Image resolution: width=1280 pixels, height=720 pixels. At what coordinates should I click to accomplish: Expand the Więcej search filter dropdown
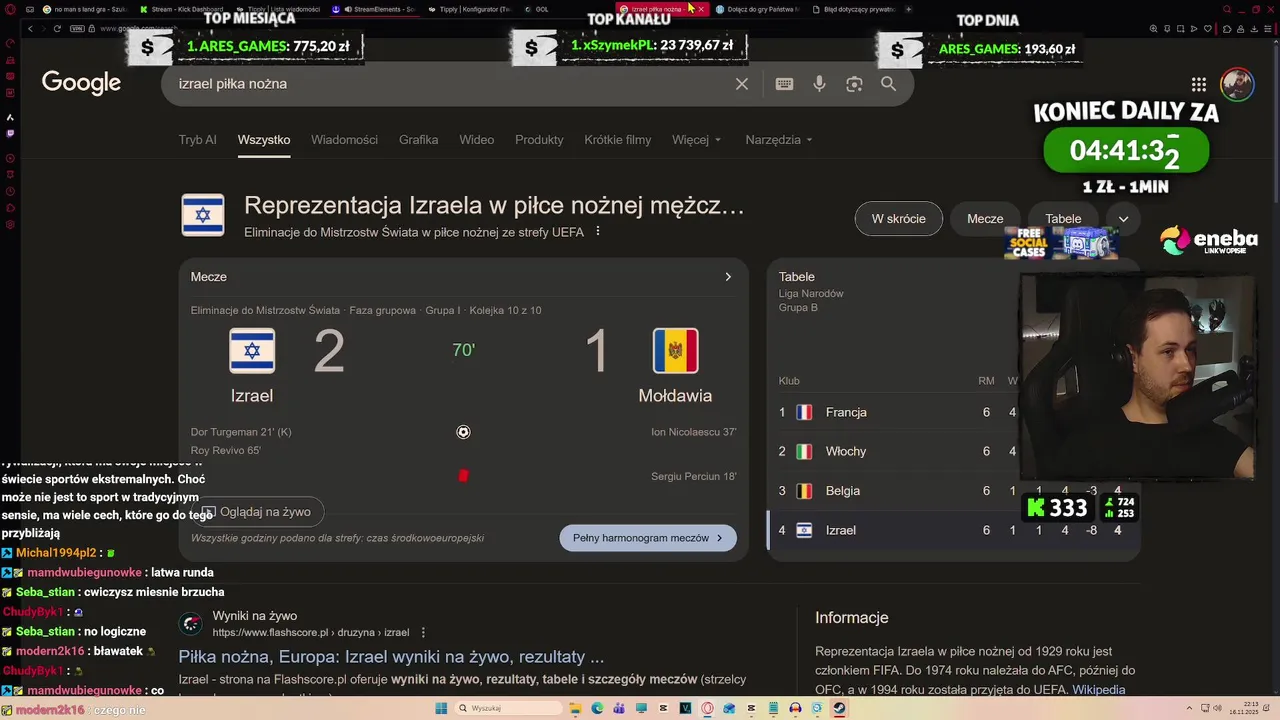[x=697, y=140]
